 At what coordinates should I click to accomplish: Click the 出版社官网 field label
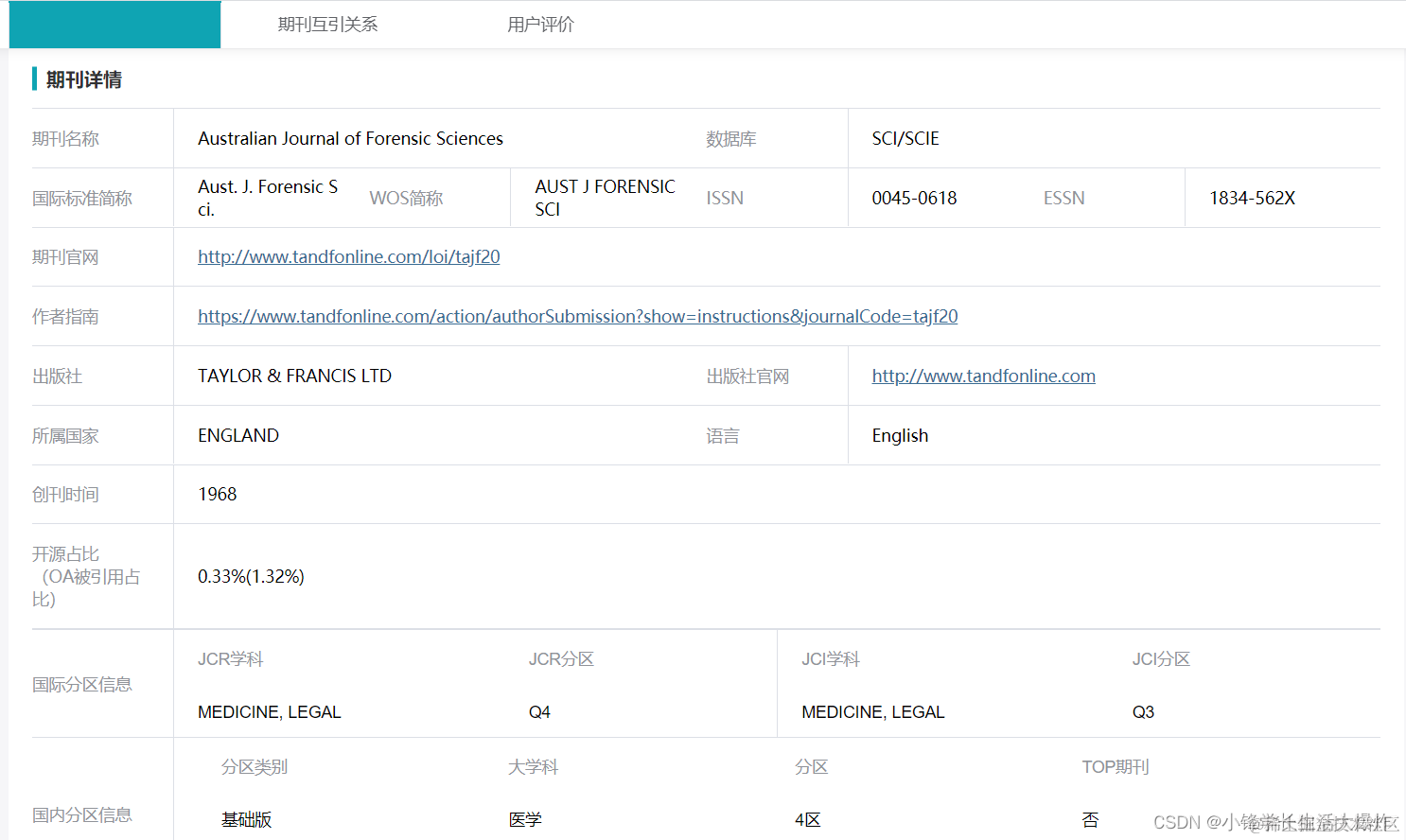coord(747,376)
